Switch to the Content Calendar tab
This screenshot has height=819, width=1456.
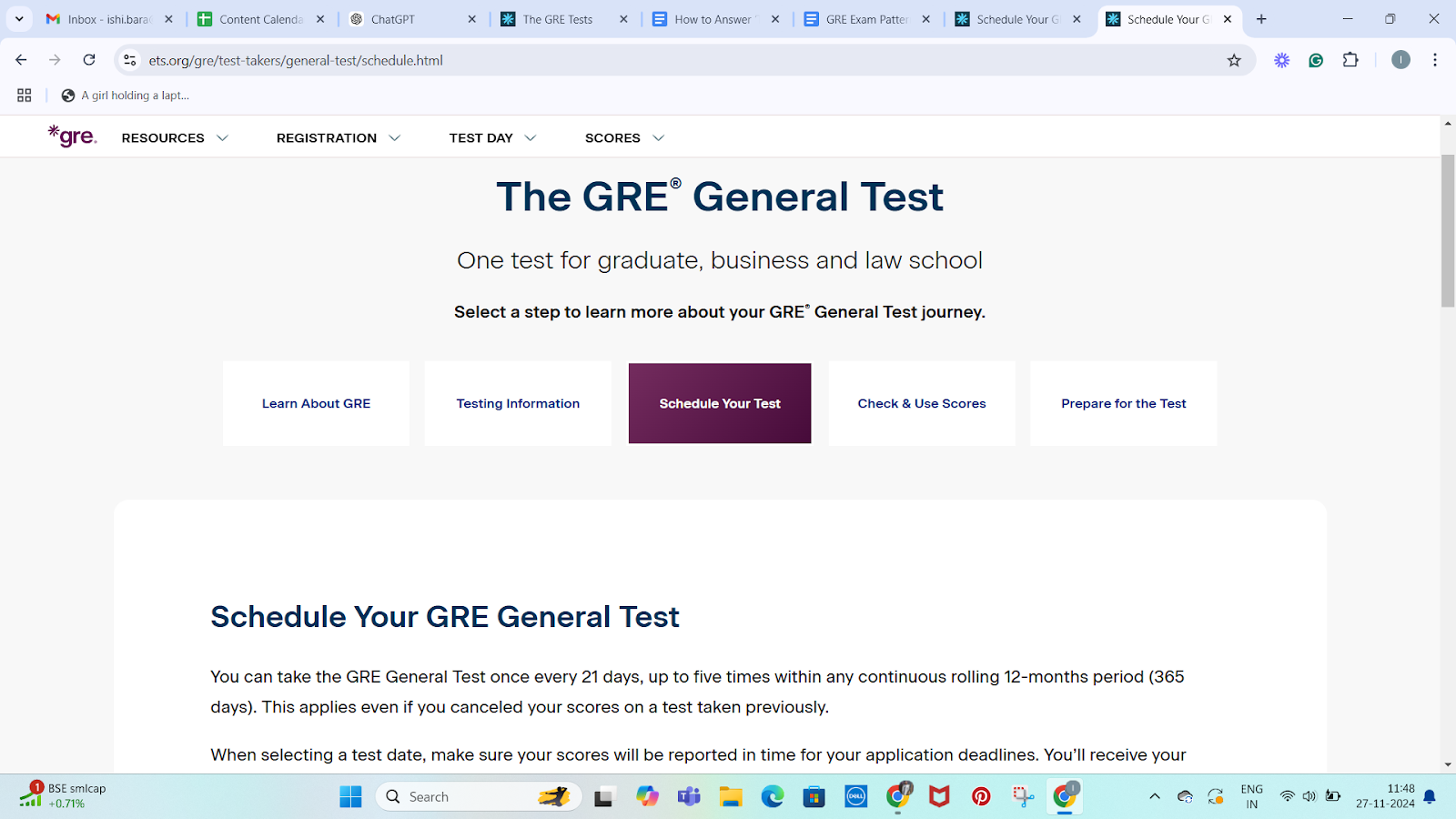click(x=262, y=19)
